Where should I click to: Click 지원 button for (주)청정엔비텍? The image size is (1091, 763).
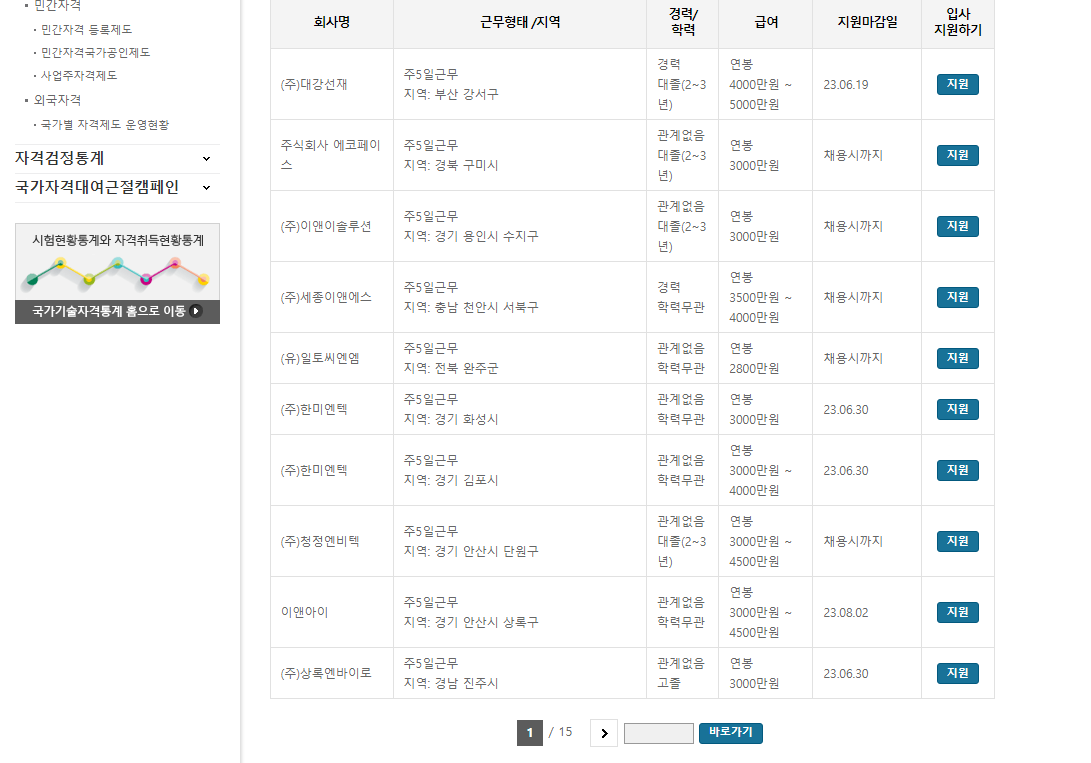click(x=956, y=540)
